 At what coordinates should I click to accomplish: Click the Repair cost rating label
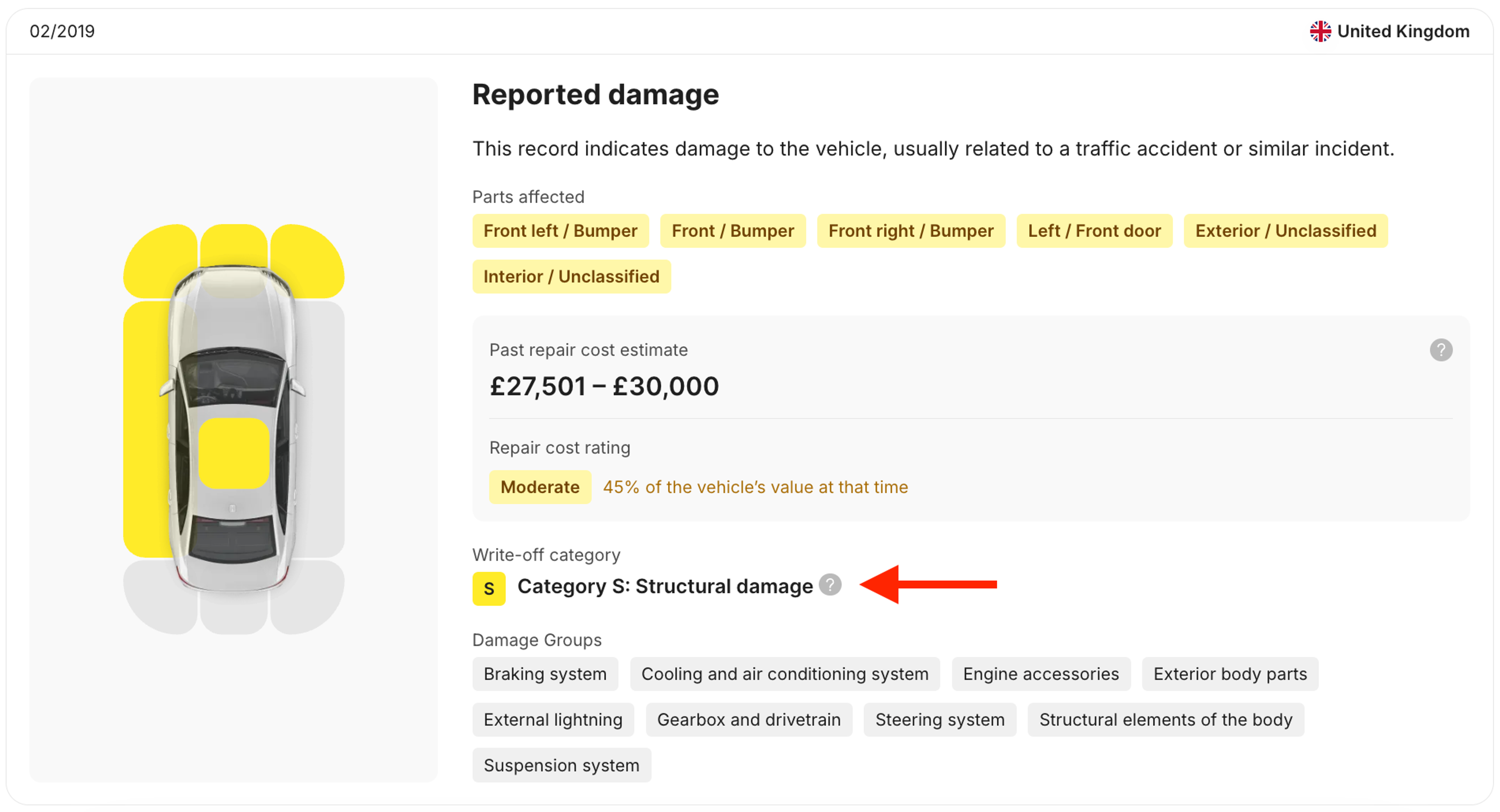click(560, 448)
